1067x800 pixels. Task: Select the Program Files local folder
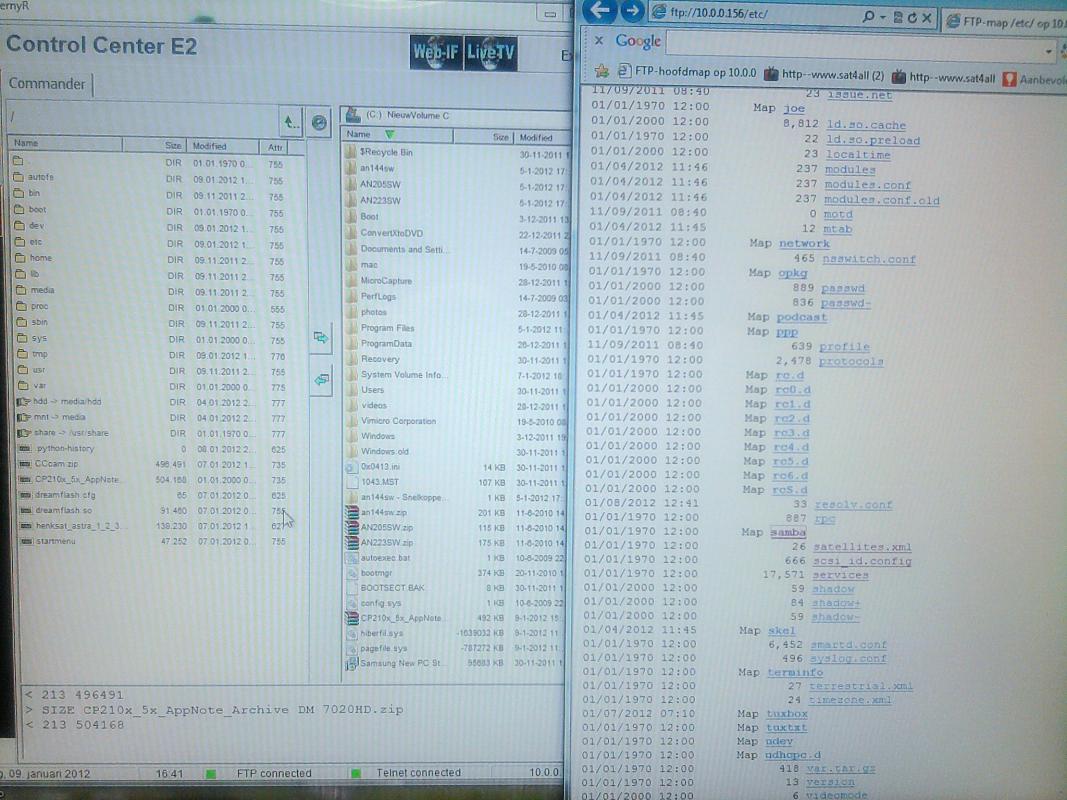(x=380, y=328)
